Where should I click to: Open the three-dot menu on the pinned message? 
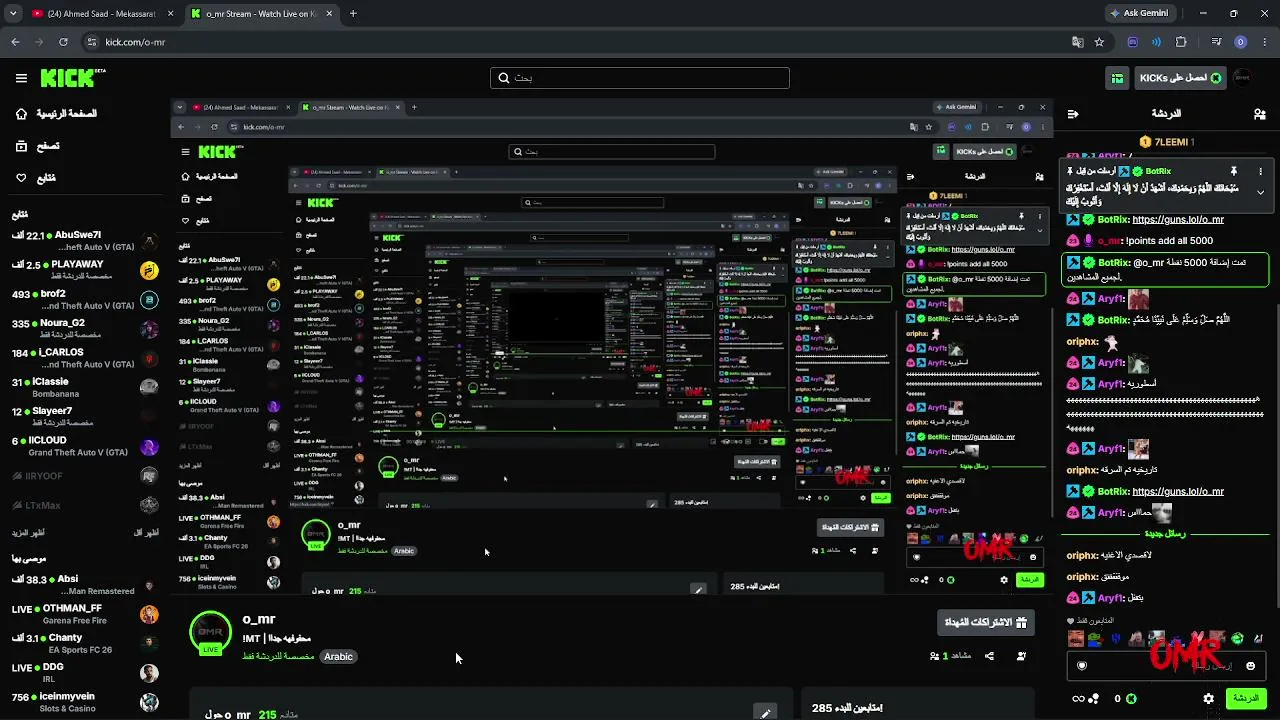1260,171
